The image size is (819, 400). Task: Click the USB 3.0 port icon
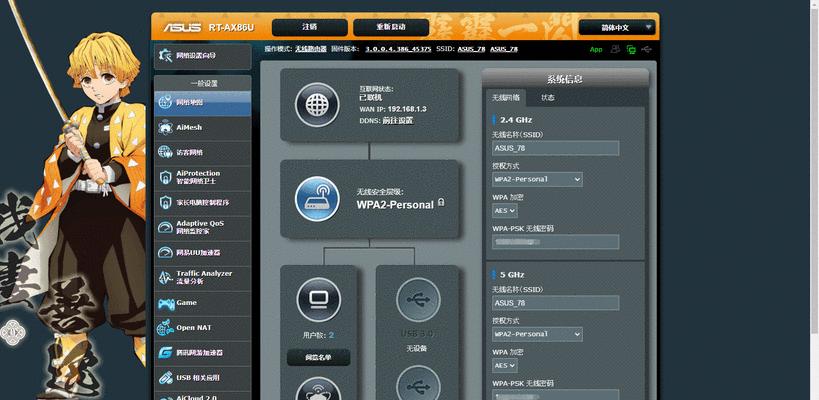click(x=418, y=300)
